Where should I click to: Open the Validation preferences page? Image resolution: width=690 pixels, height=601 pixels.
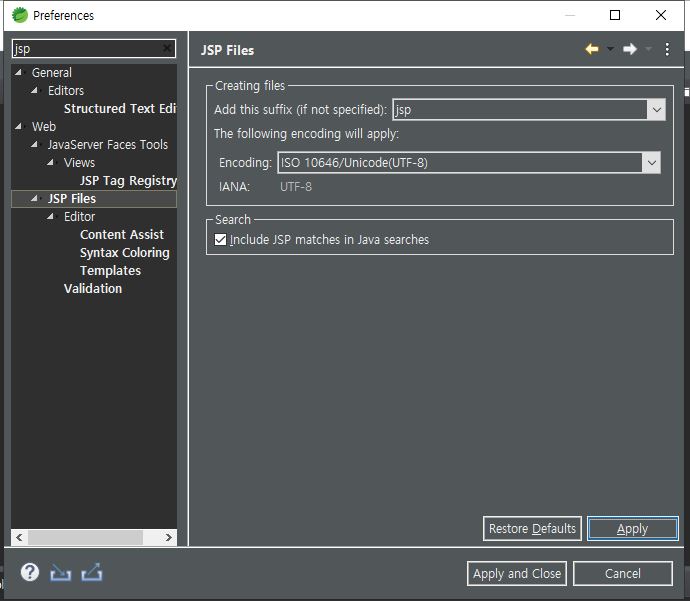93,289
